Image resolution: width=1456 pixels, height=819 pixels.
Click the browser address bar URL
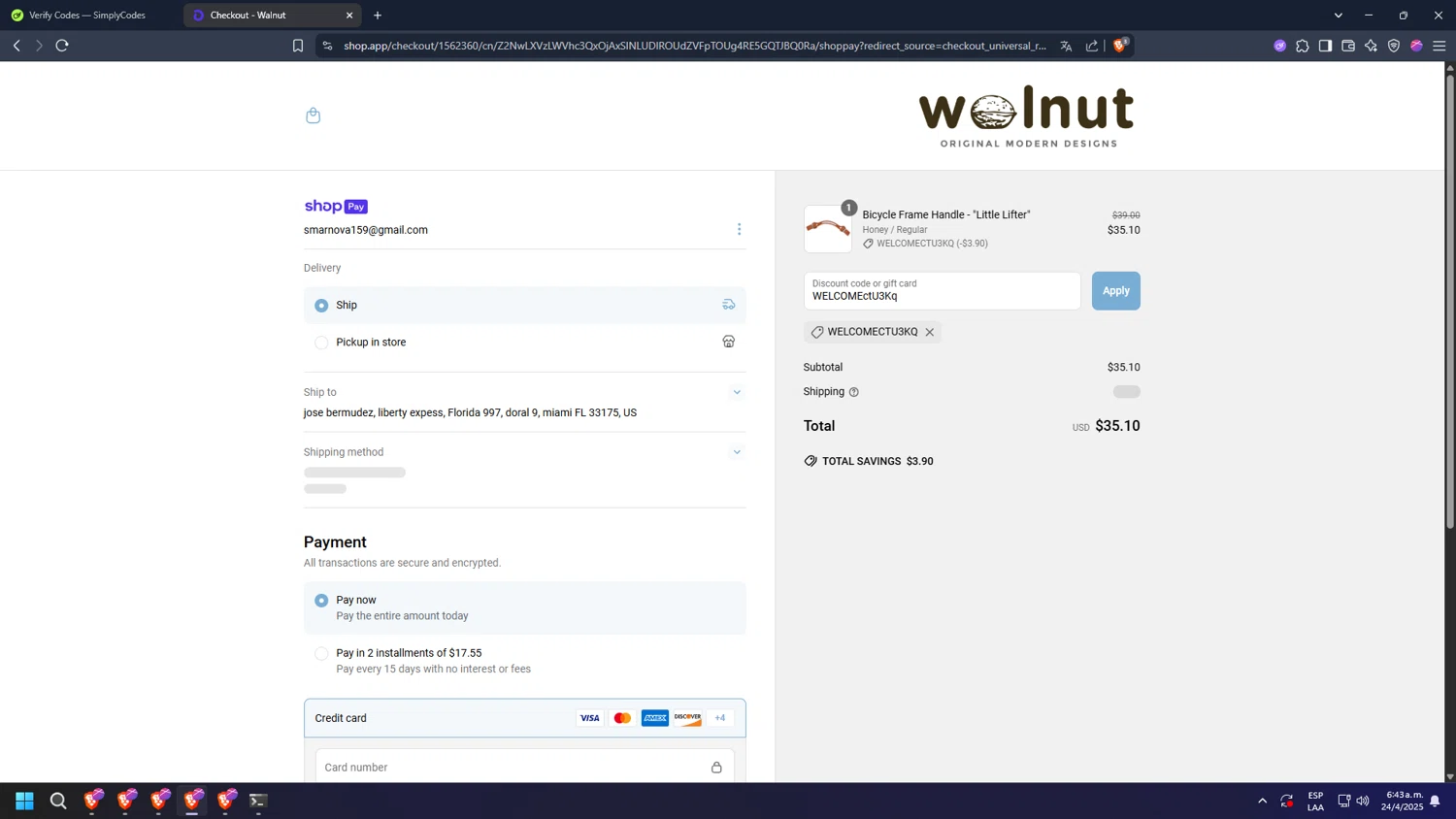tap(695, 46)
